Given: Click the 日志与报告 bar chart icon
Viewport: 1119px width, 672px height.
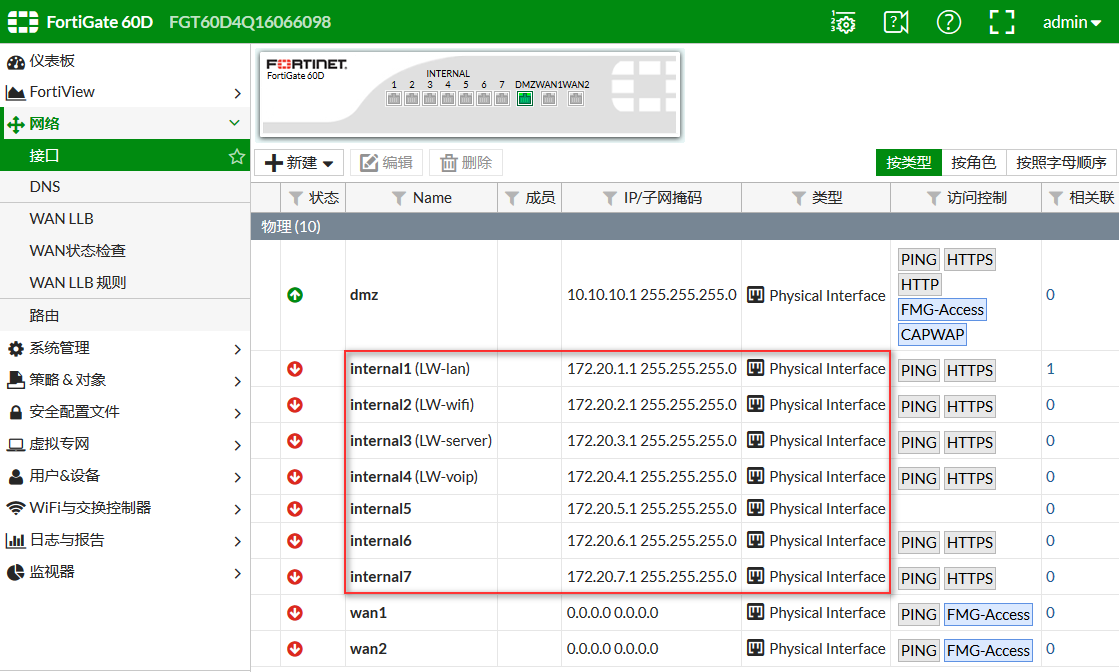Looking at the screenshot, I should click(x=16, y=541).
